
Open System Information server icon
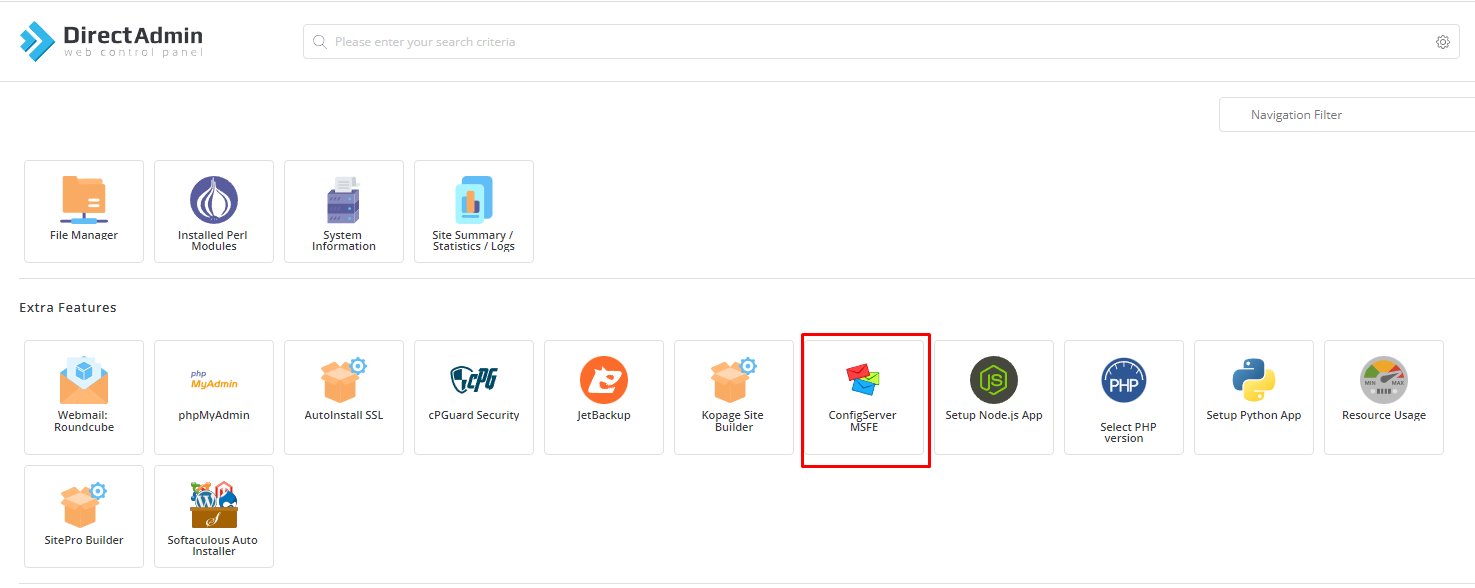[344, 199]
